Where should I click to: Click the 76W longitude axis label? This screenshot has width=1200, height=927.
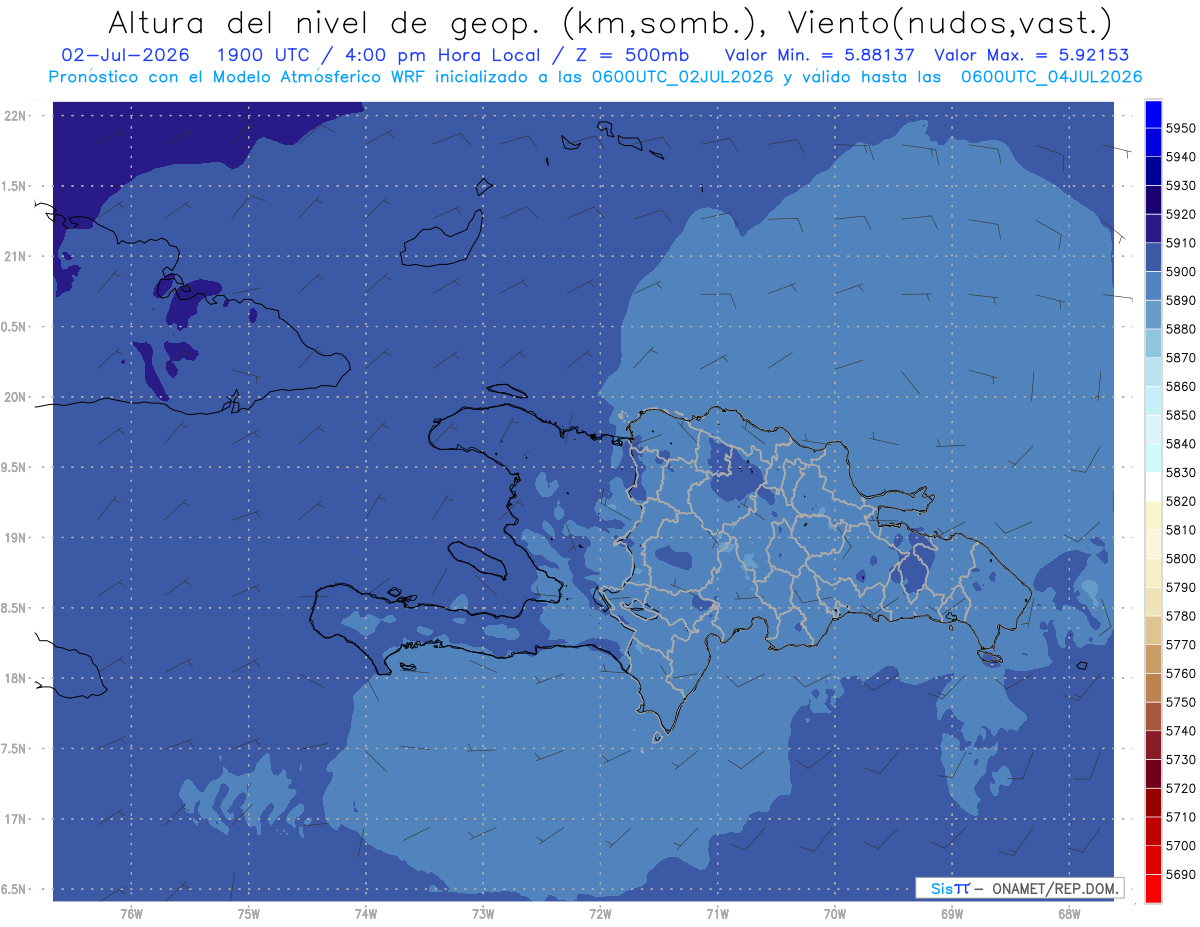point(131,912)
